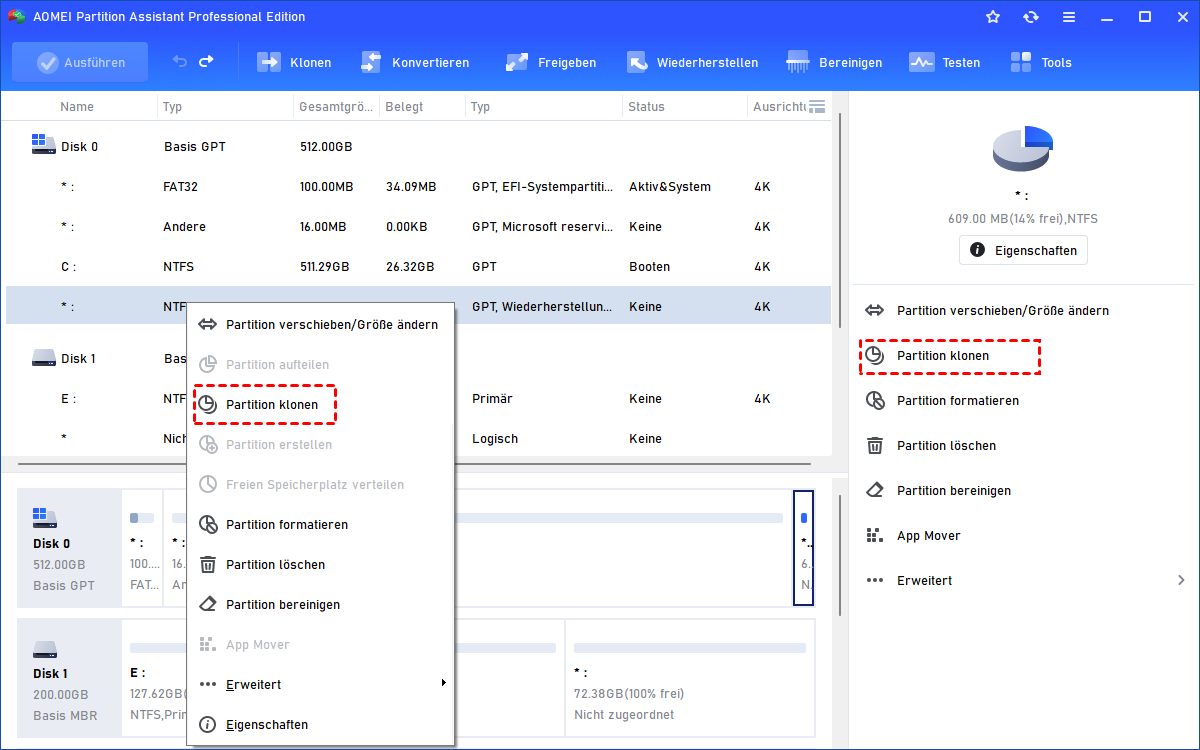1200x750 pixels.
Task: Select the highlighted recovery partition block on Disk 0
Action: pyautogui.click(x=804, y=548)
